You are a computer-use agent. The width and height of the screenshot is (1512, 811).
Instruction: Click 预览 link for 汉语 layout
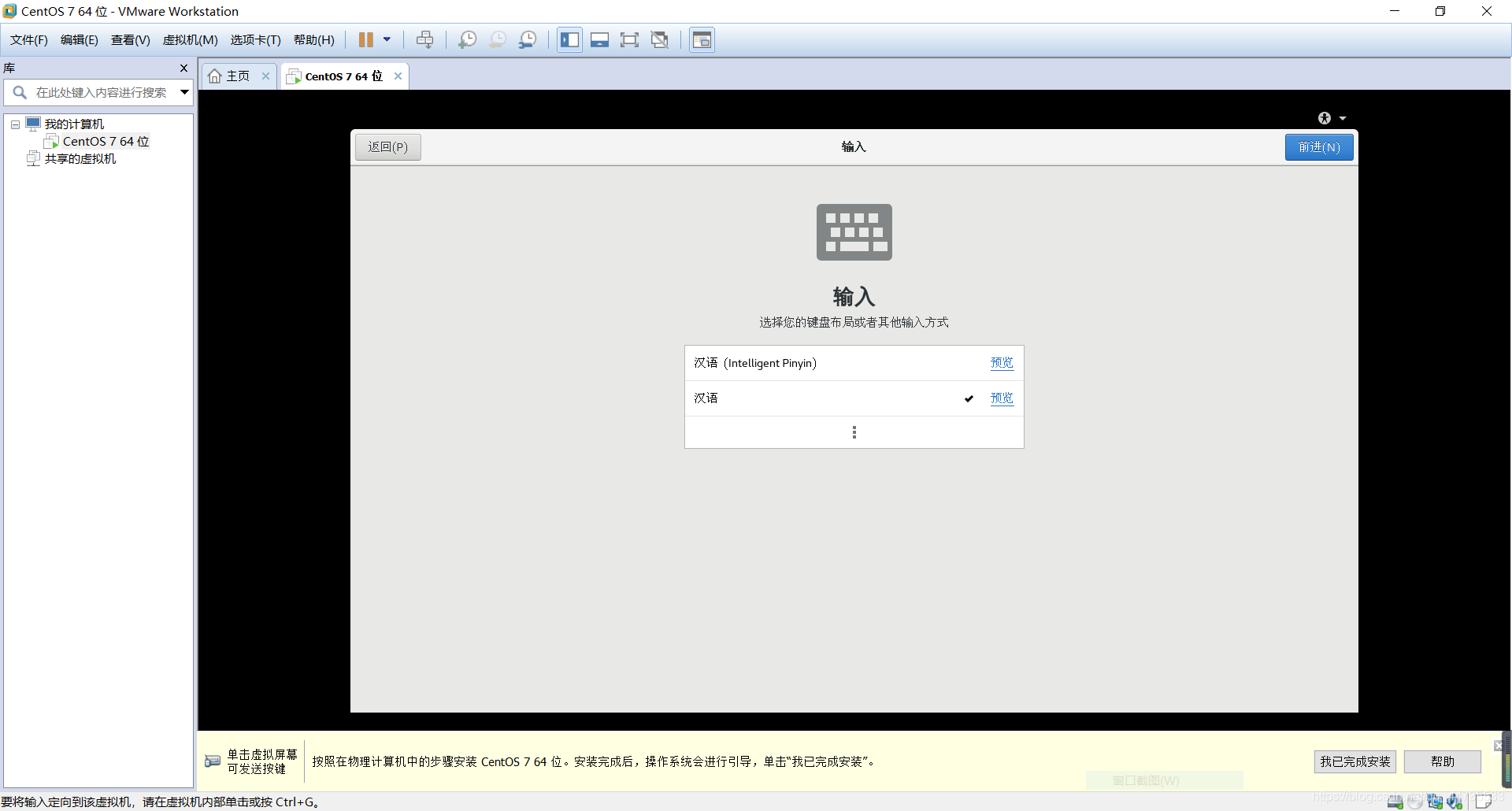[x=1002, y=398]
